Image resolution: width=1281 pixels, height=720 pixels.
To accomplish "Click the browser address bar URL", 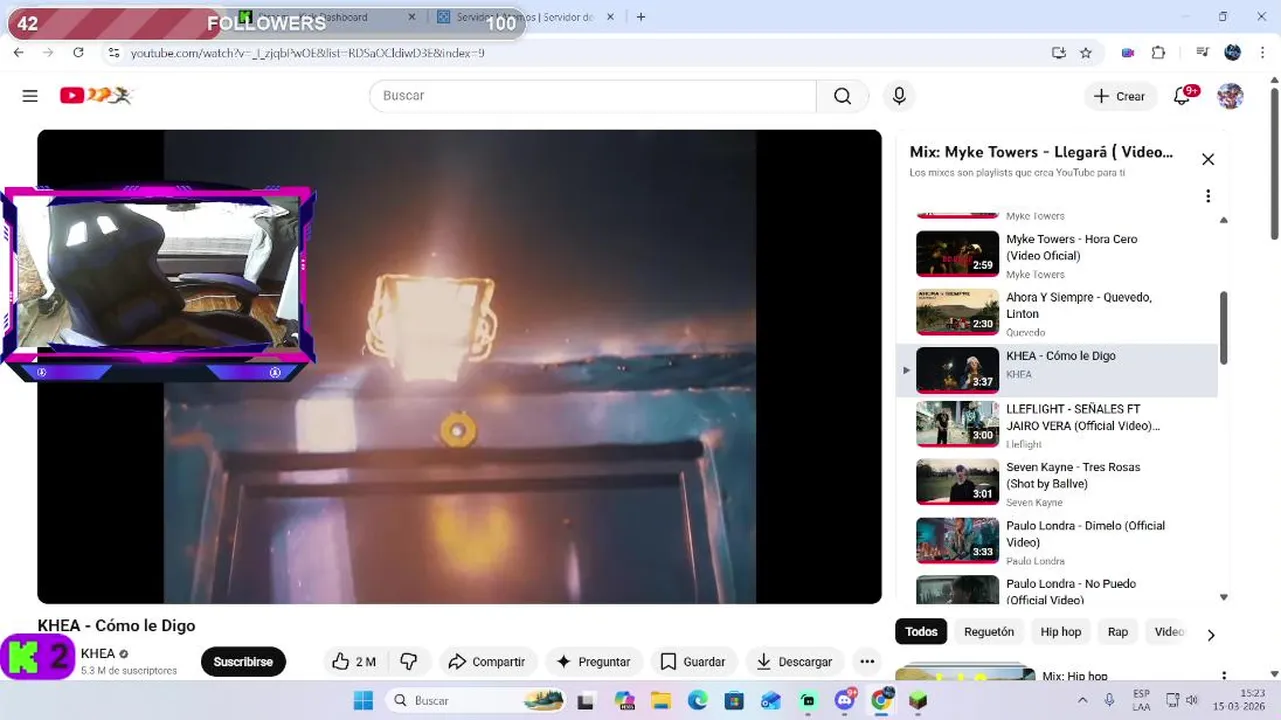I will (307, 53).
